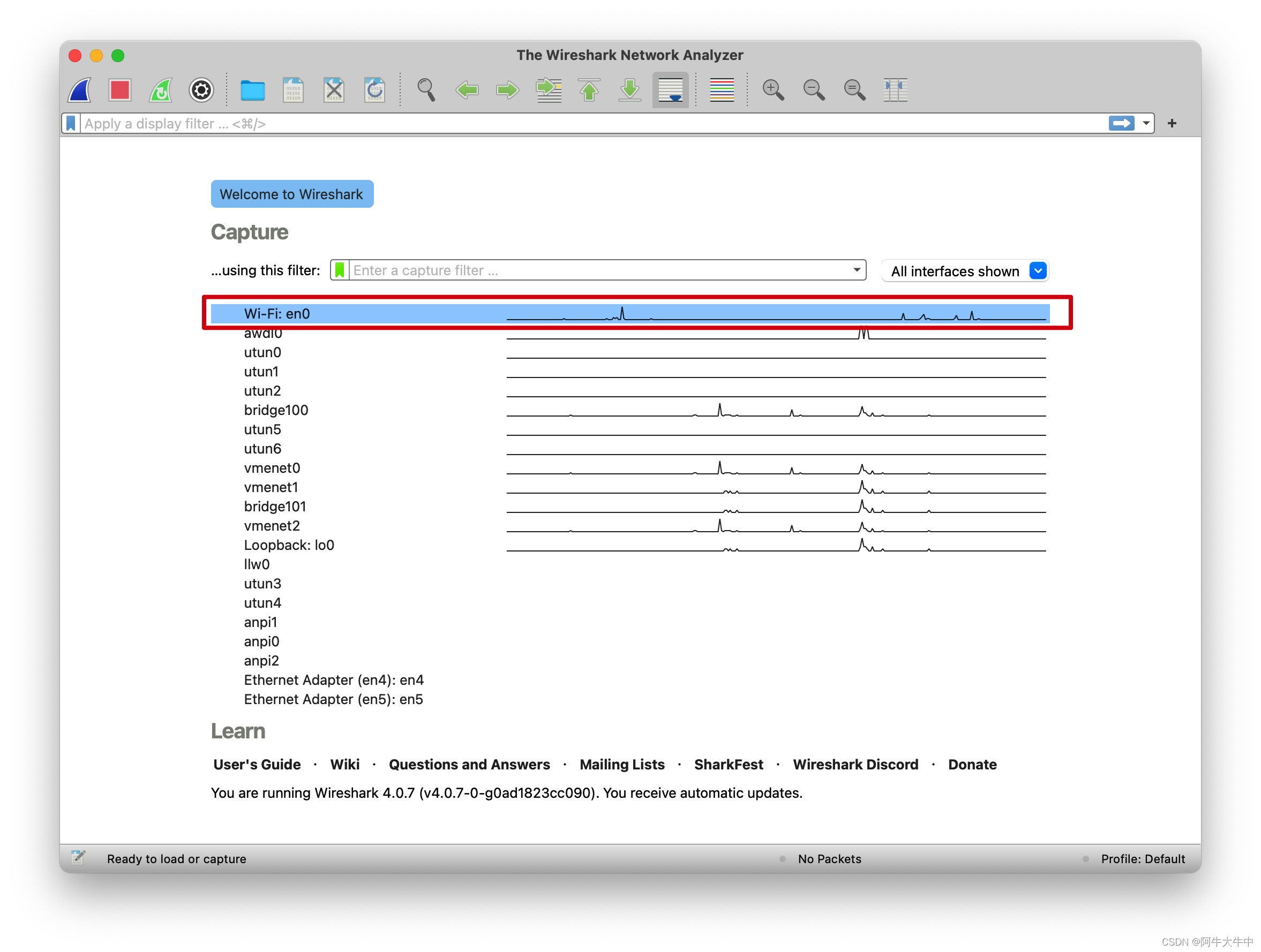1261x952 pixels.
Task: Select the utun6 interface
Action: pos(630,449)
